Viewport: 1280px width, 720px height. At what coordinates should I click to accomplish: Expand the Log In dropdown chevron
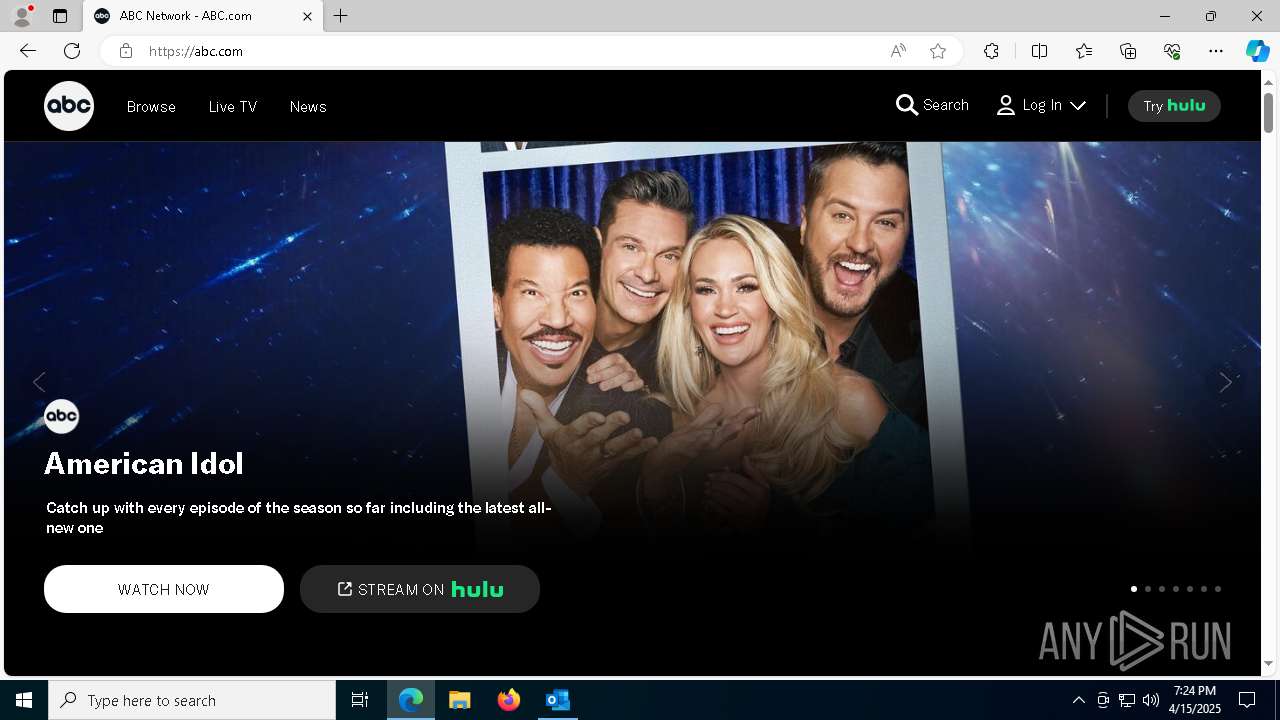click(x=1077, y=105)
